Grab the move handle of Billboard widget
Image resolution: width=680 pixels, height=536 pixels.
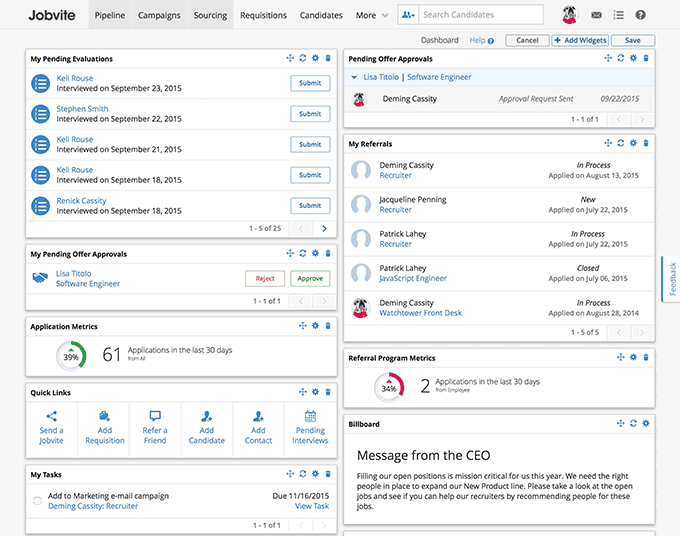coord(621,423)
